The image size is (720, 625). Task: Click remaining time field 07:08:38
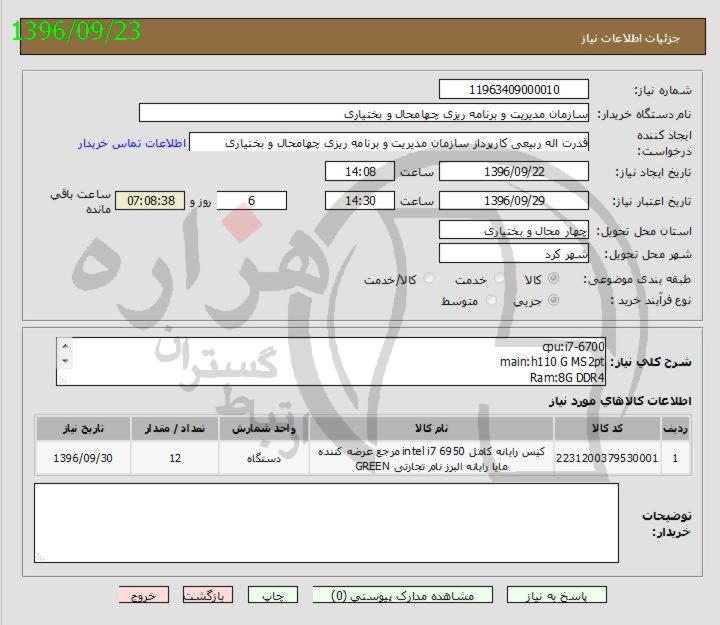150,200
